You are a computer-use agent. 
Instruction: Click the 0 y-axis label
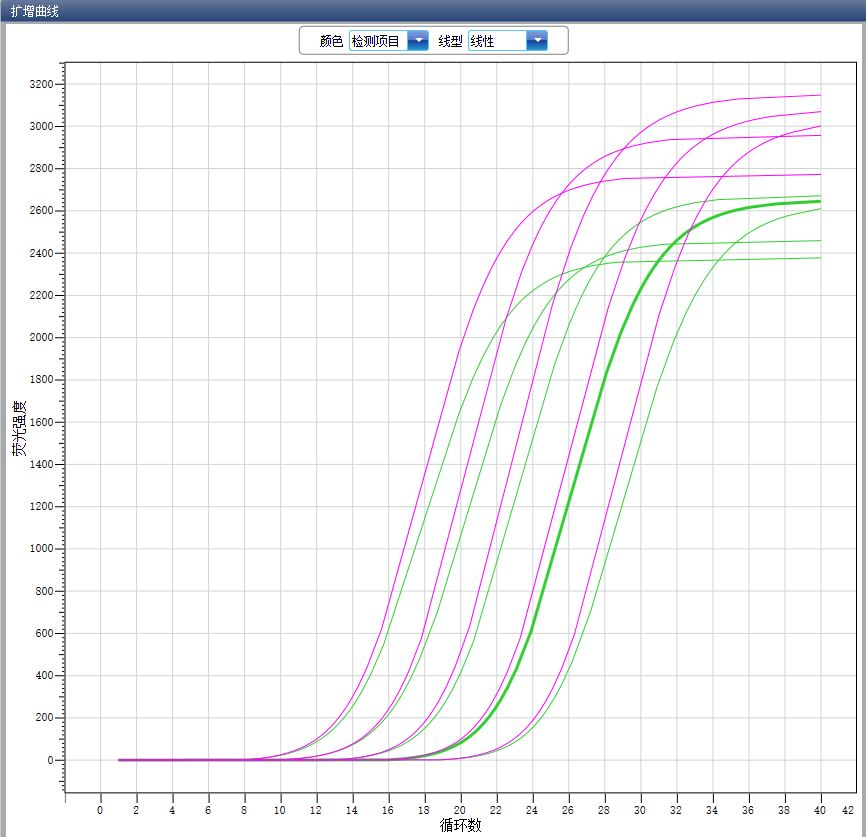coord(50,760)
